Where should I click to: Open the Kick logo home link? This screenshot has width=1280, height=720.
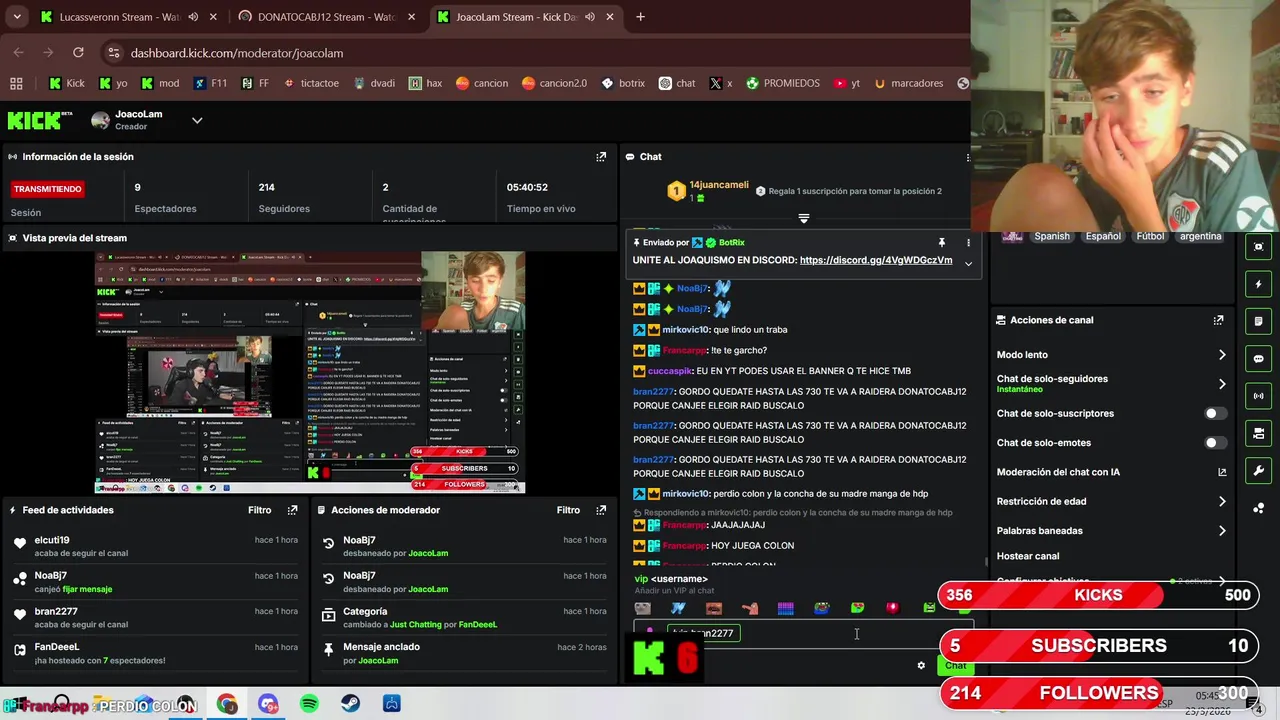34,120
